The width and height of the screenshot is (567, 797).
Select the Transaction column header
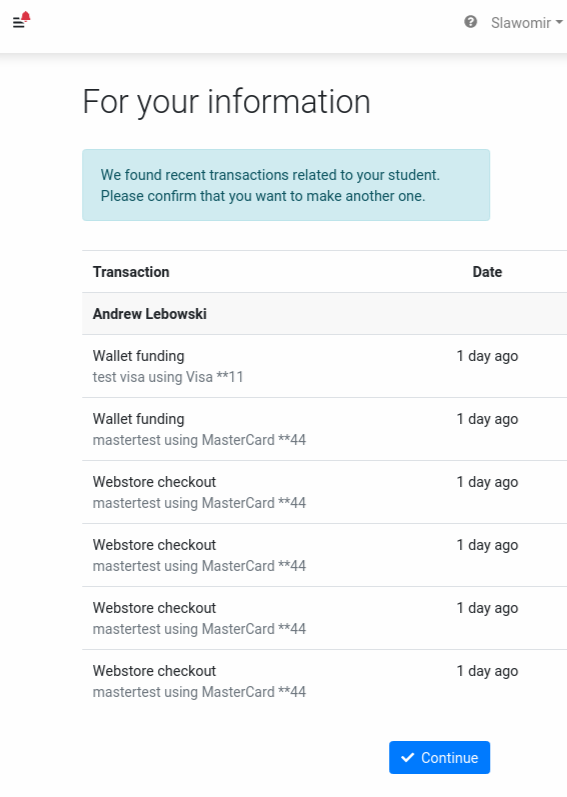pos(131,272)
